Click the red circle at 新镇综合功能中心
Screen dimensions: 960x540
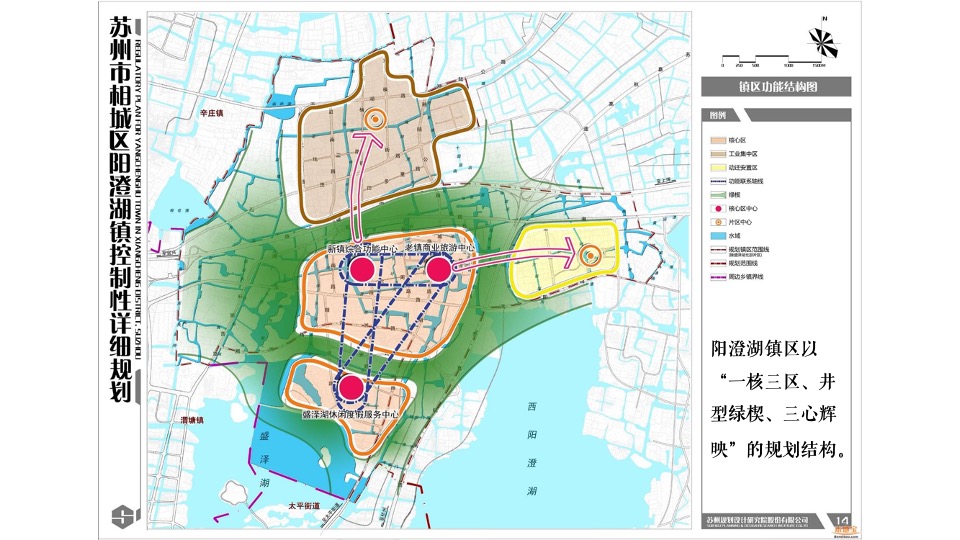coord(361,269)
